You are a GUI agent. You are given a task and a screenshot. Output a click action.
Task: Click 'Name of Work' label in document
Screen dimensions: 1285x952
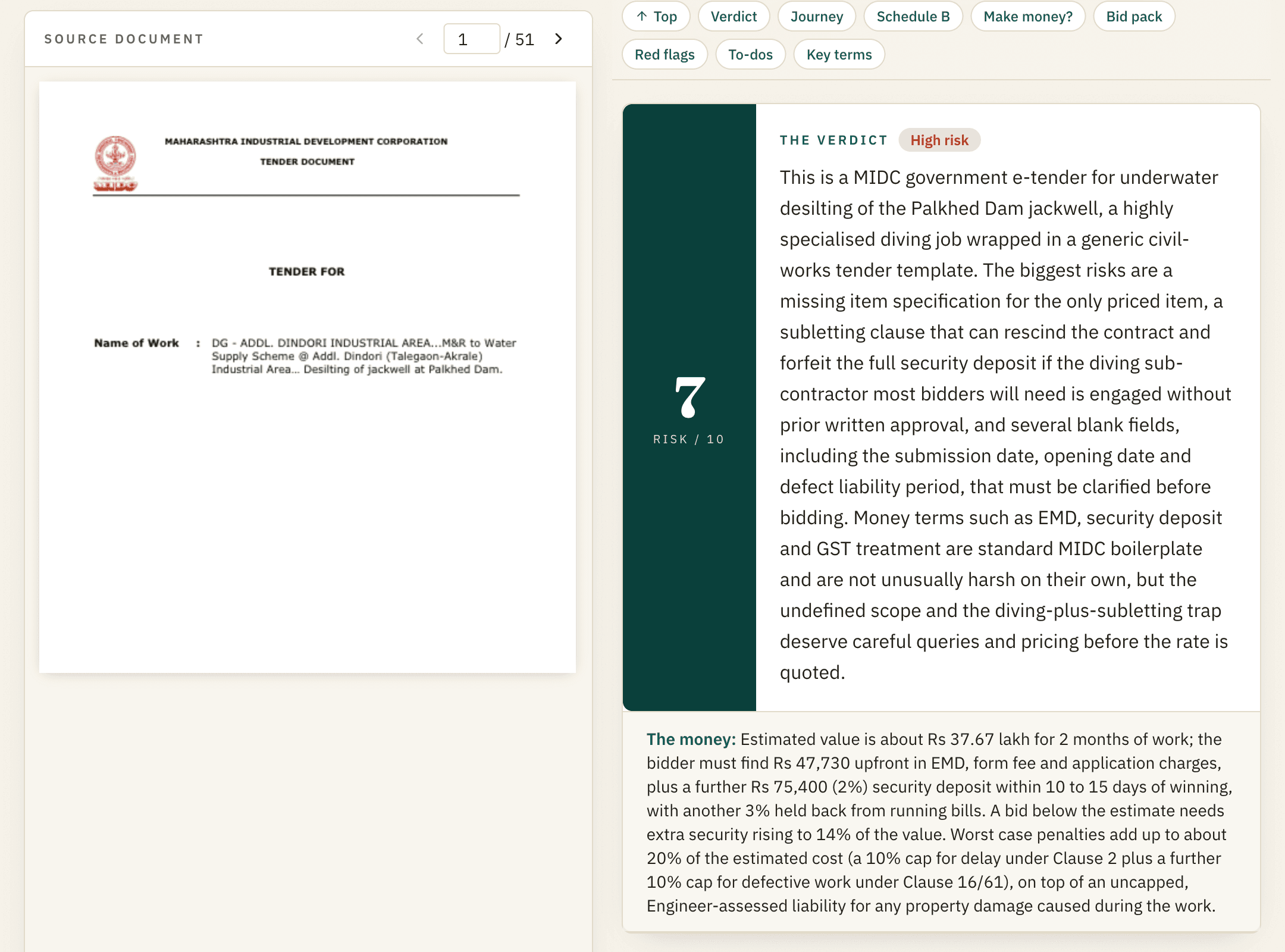tap(136, 343)
